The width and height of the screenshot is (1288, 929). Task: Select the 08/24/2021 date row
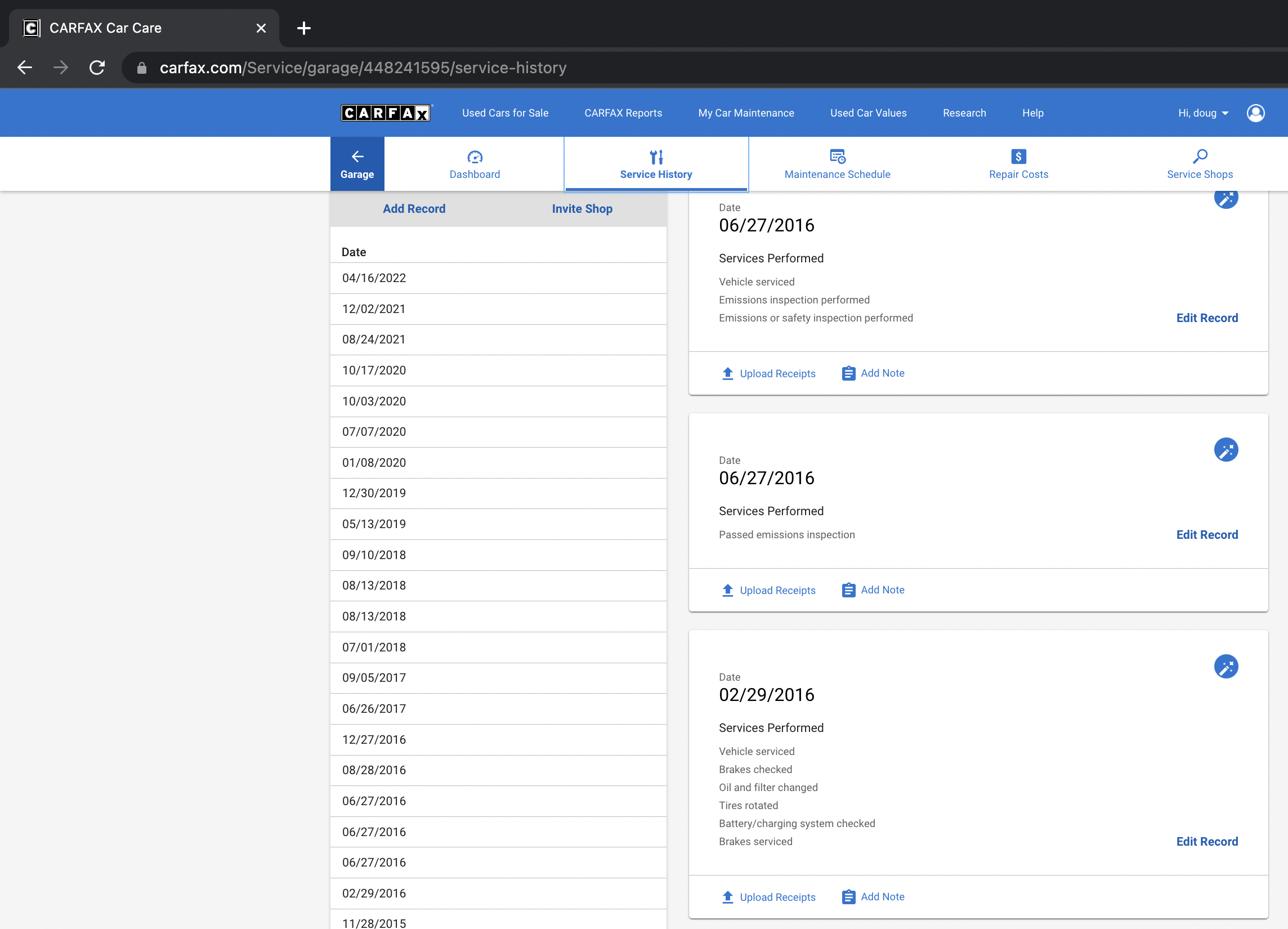click(x=498, y=340)
